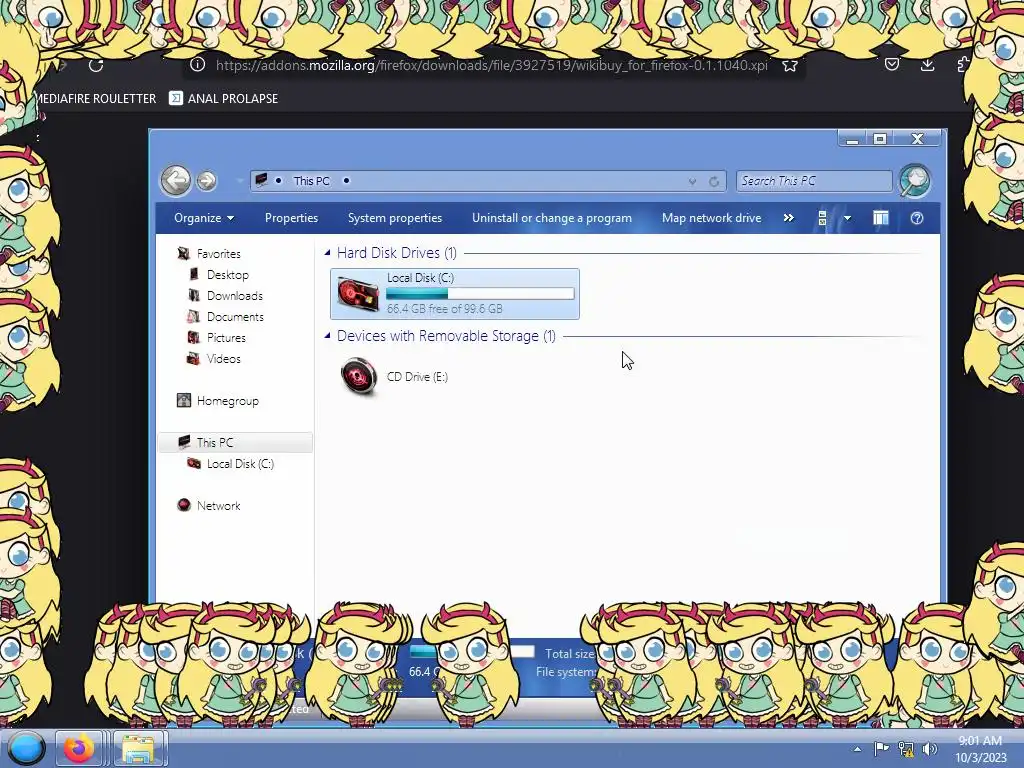This screenshot has height=768, width=1024.
Task: Open 'Local Disk (C:)' in navigation pane
Action: click(x=240, y=464)
